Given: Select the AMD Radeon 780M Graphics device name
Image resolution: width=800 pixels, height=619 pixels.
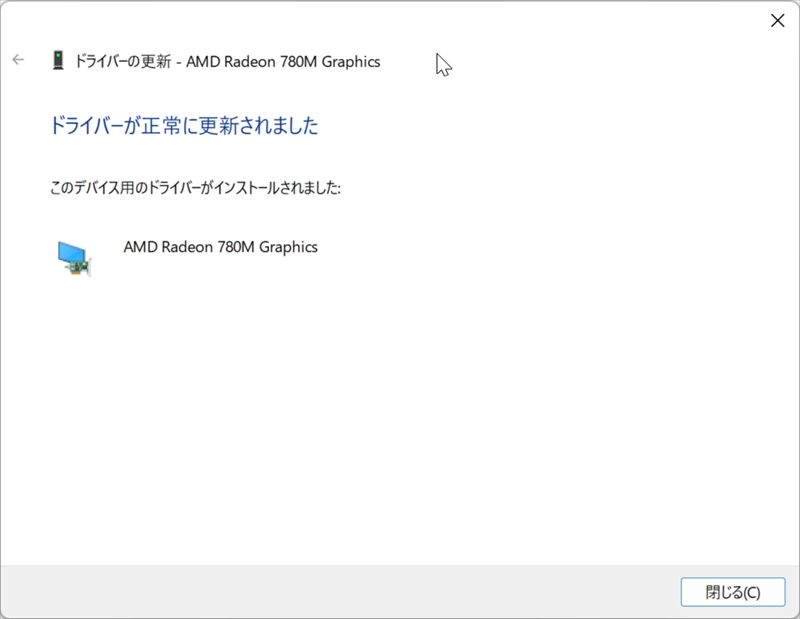Looking at the screenshot, I should click(x=220, y=247).
